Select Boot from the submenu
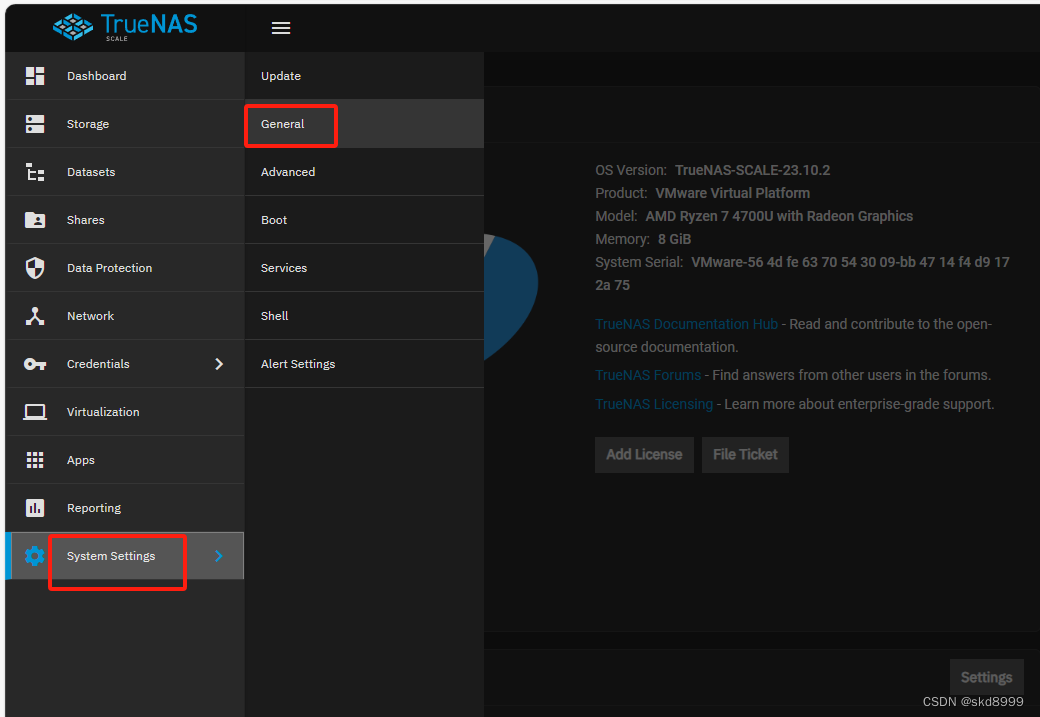Screen dimensions: 1040x717 pos(364,220)
